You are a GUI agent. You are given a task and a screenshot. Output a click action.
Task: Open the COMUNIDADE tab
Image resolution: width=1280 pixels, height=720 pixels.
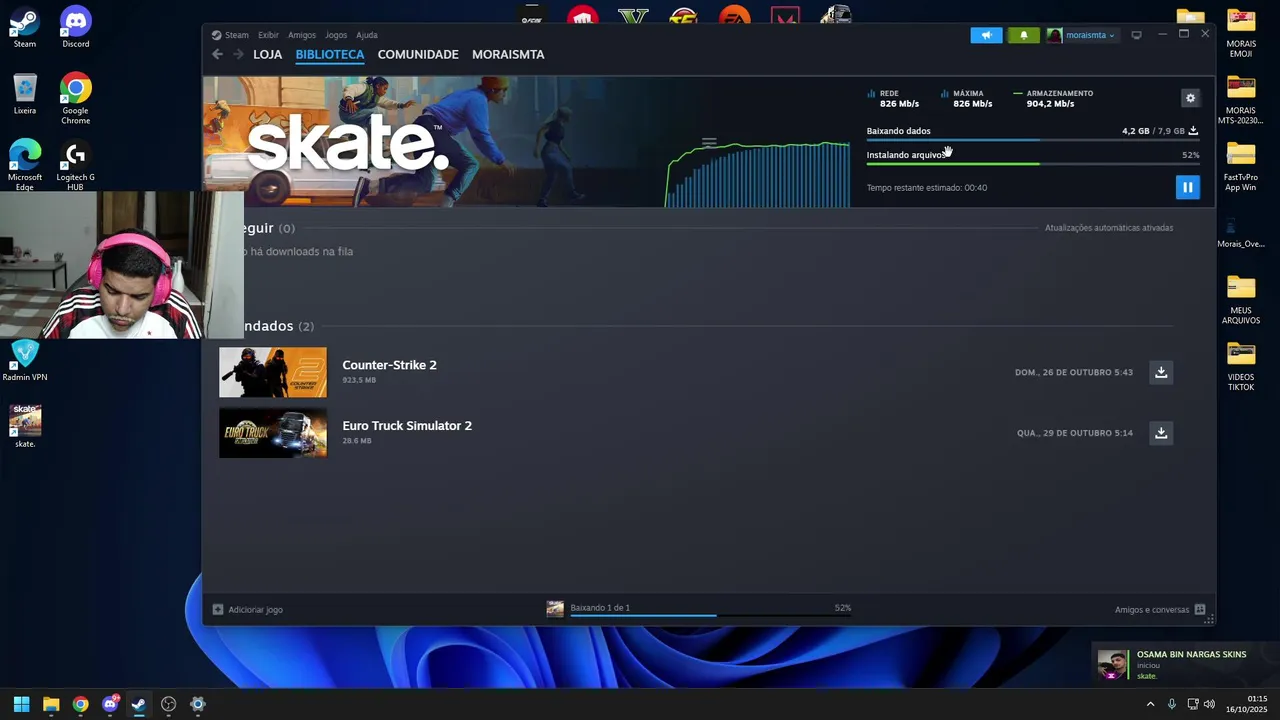click(418, 54)
